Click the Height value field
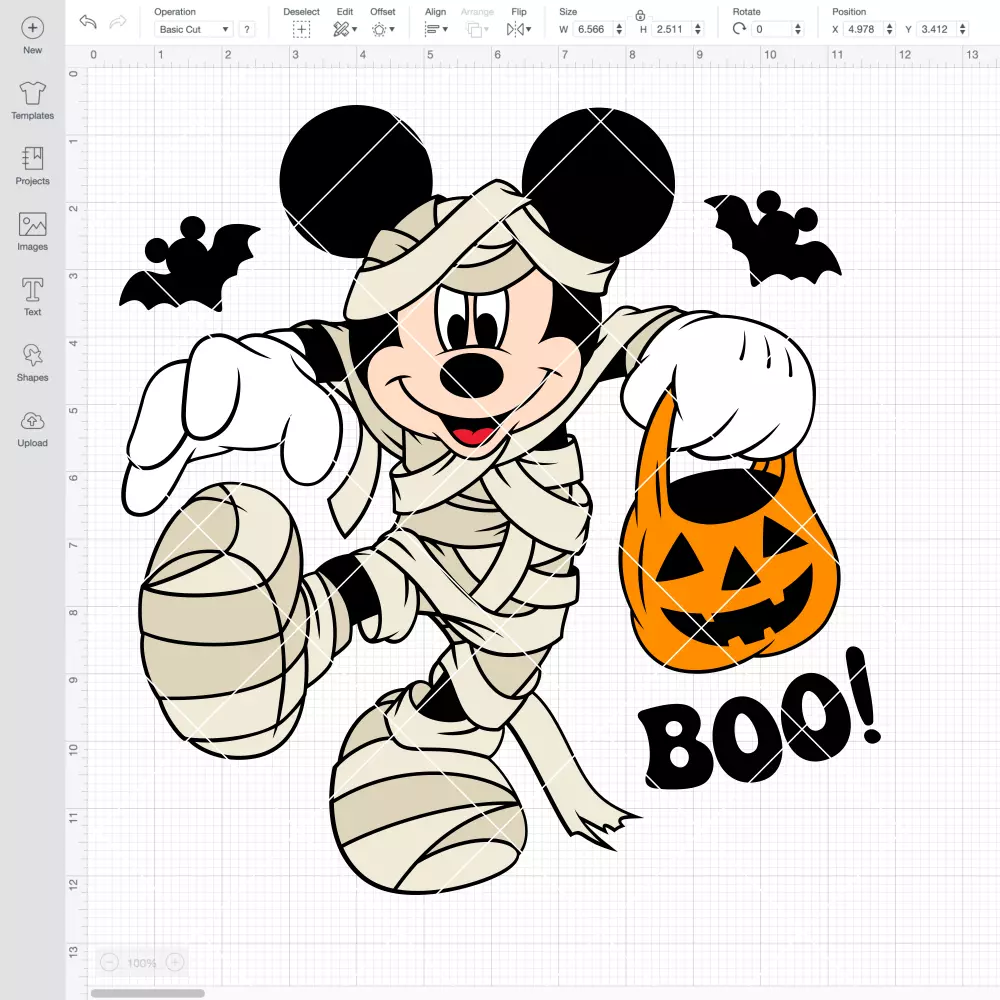Screen dimensions: 1000x1000 [672, 29]
